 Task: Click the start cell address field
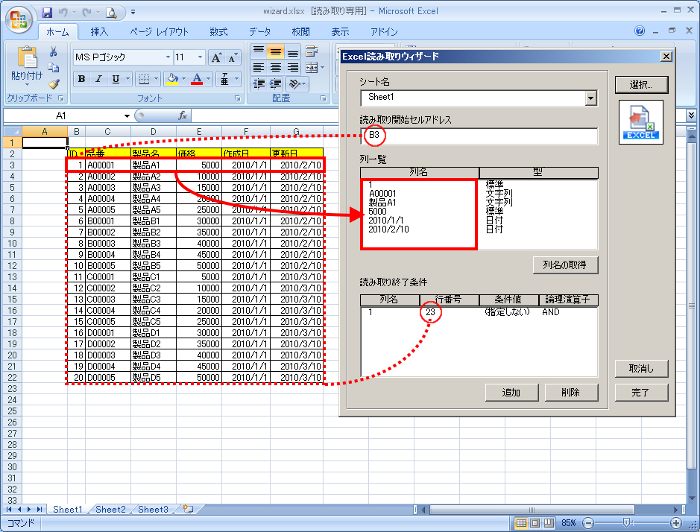pyautogui.click(x=479, y=134)
